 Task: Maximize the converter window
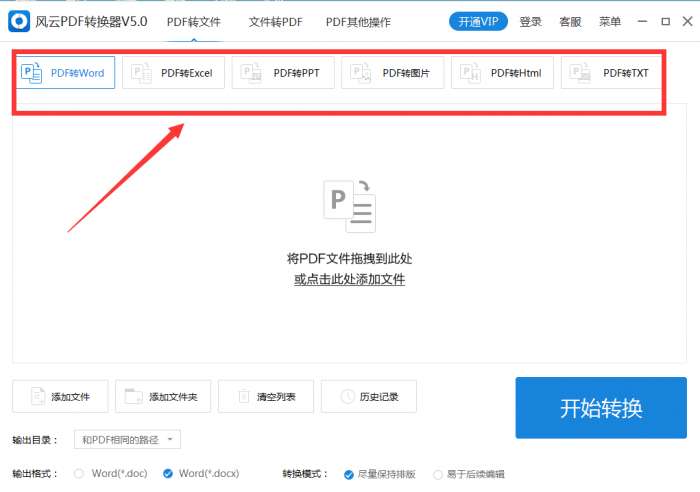[665, 21]
